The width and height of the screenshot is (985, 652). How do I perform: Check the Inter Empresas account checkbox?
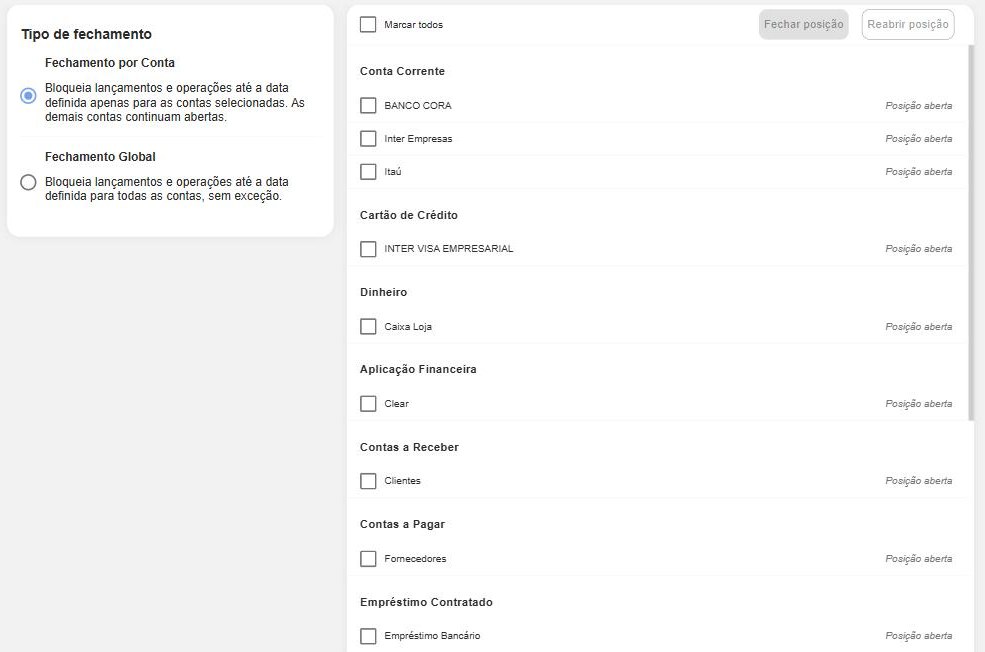[x=368, y=138]
